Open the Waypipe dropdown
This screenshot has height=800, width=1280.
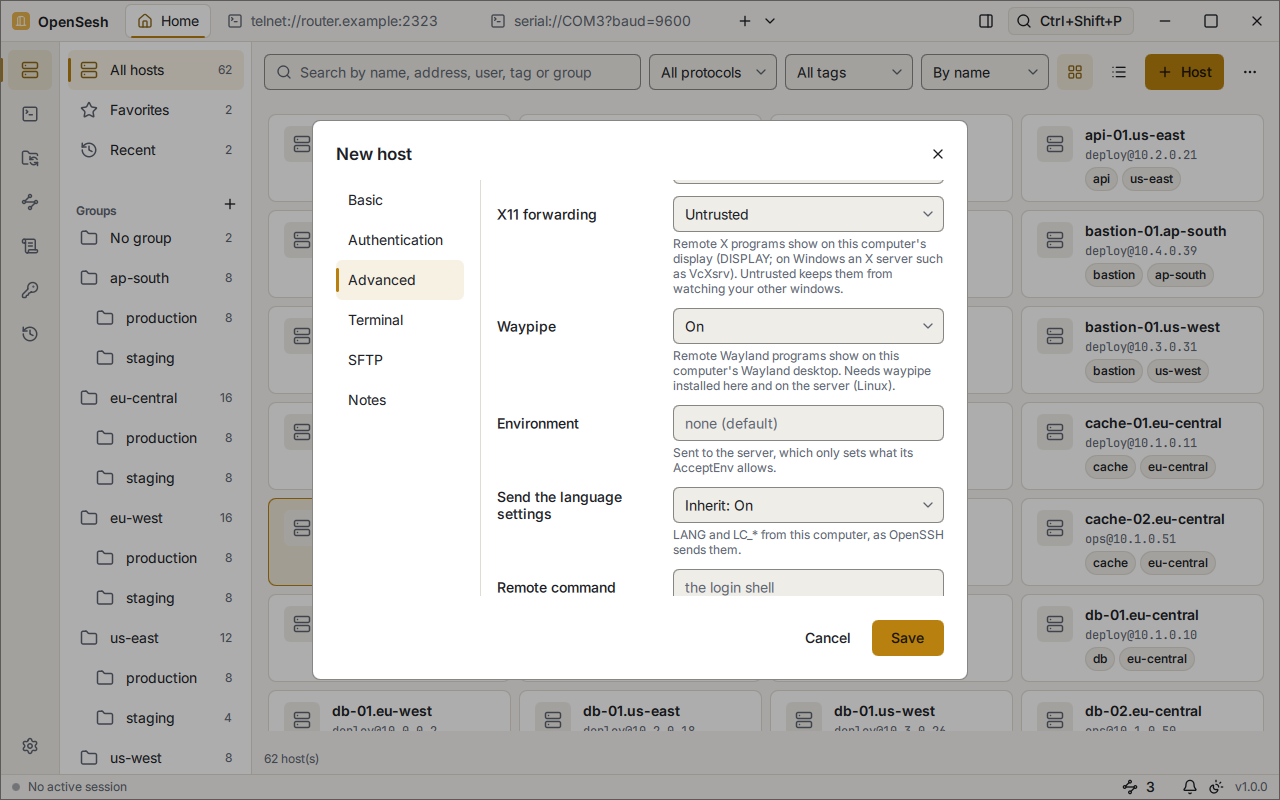pos(808,326)
